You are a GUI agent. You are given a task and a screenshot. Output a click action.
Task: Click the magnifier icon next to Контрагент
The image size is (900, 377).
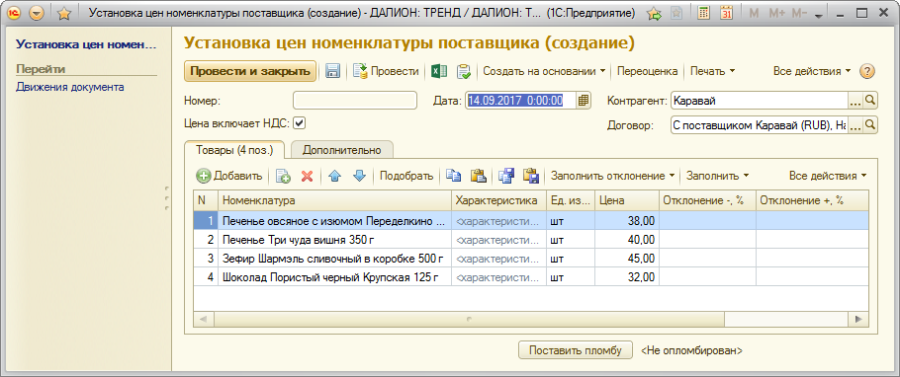tap(870, 100)
